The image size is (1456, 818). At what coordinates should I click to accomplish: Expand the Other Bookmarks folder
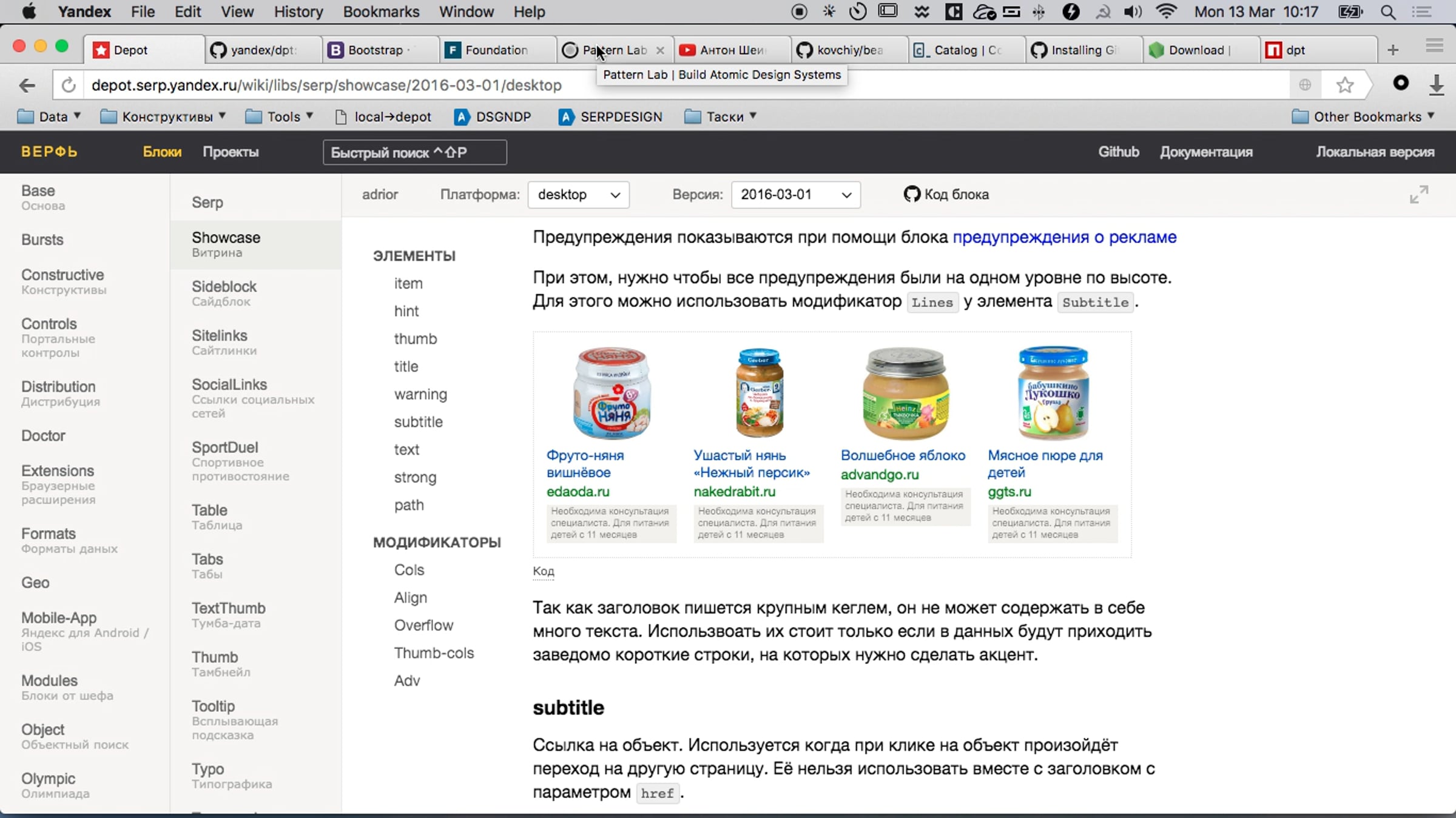coord(1363,116)
